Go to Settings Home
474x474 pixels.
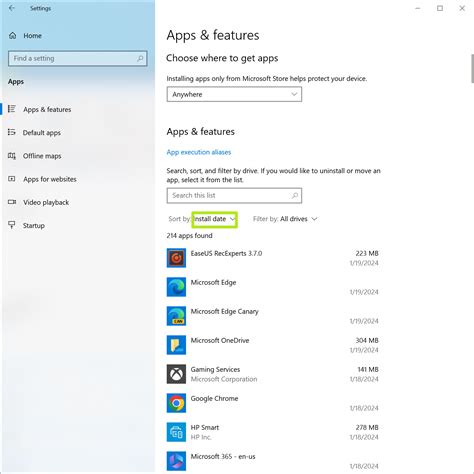pyautogui.click(x=32, y=36)
